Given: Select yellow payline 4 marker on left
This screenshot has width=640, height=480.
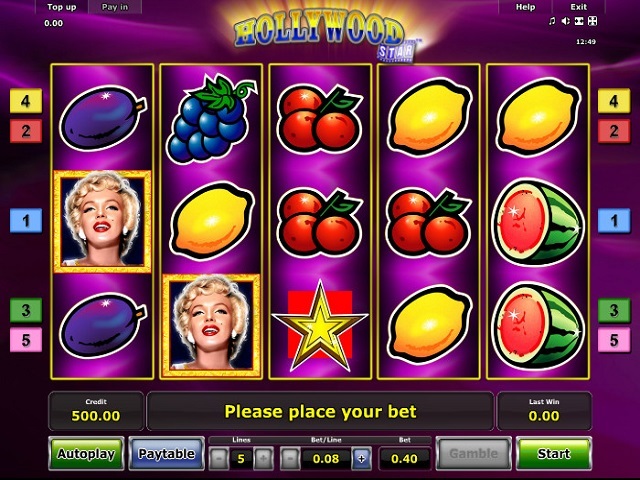Looking at the screenshot, I should pyautogui.click(x=26, y=101).
